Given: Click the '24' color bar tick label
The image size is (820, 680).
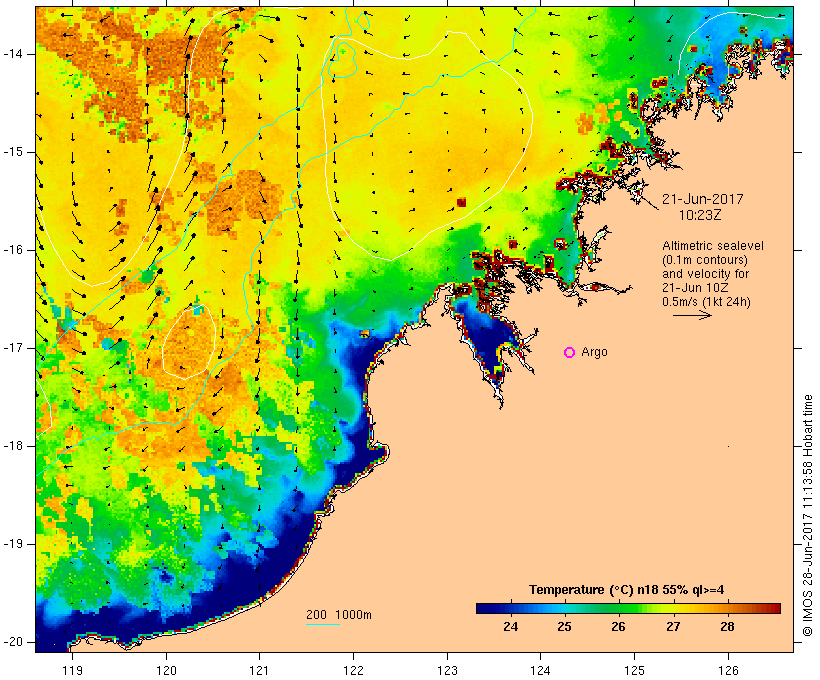Looking at the screenshot, I should pos(510,627).
